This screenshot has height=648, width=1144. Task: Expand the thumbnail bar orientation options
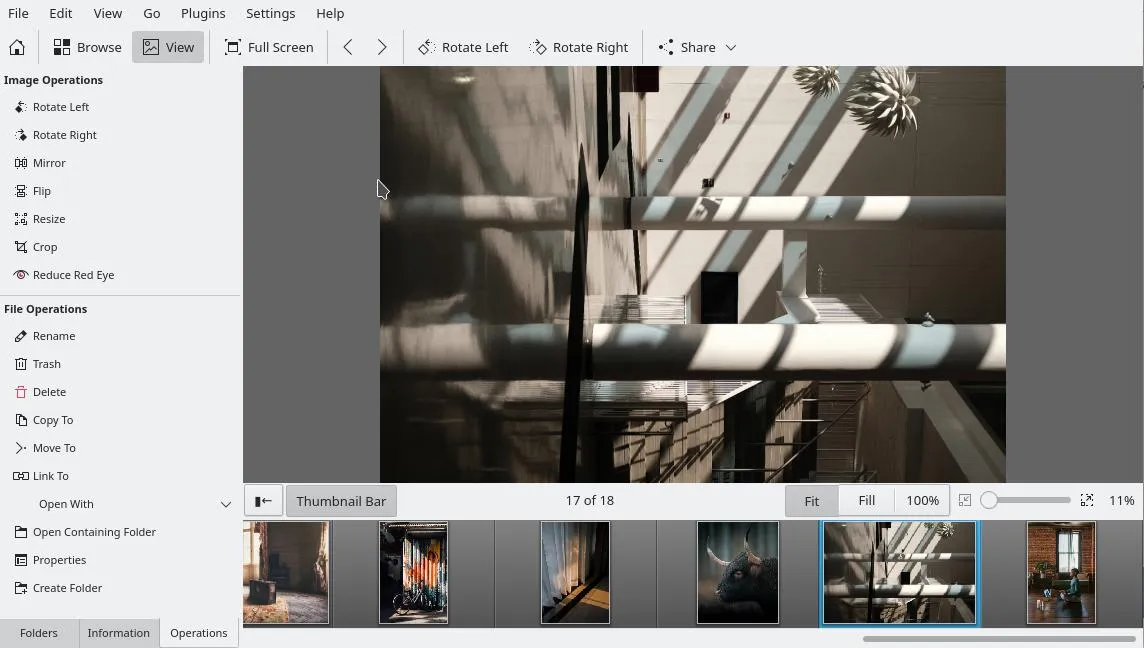coord(263,500)
